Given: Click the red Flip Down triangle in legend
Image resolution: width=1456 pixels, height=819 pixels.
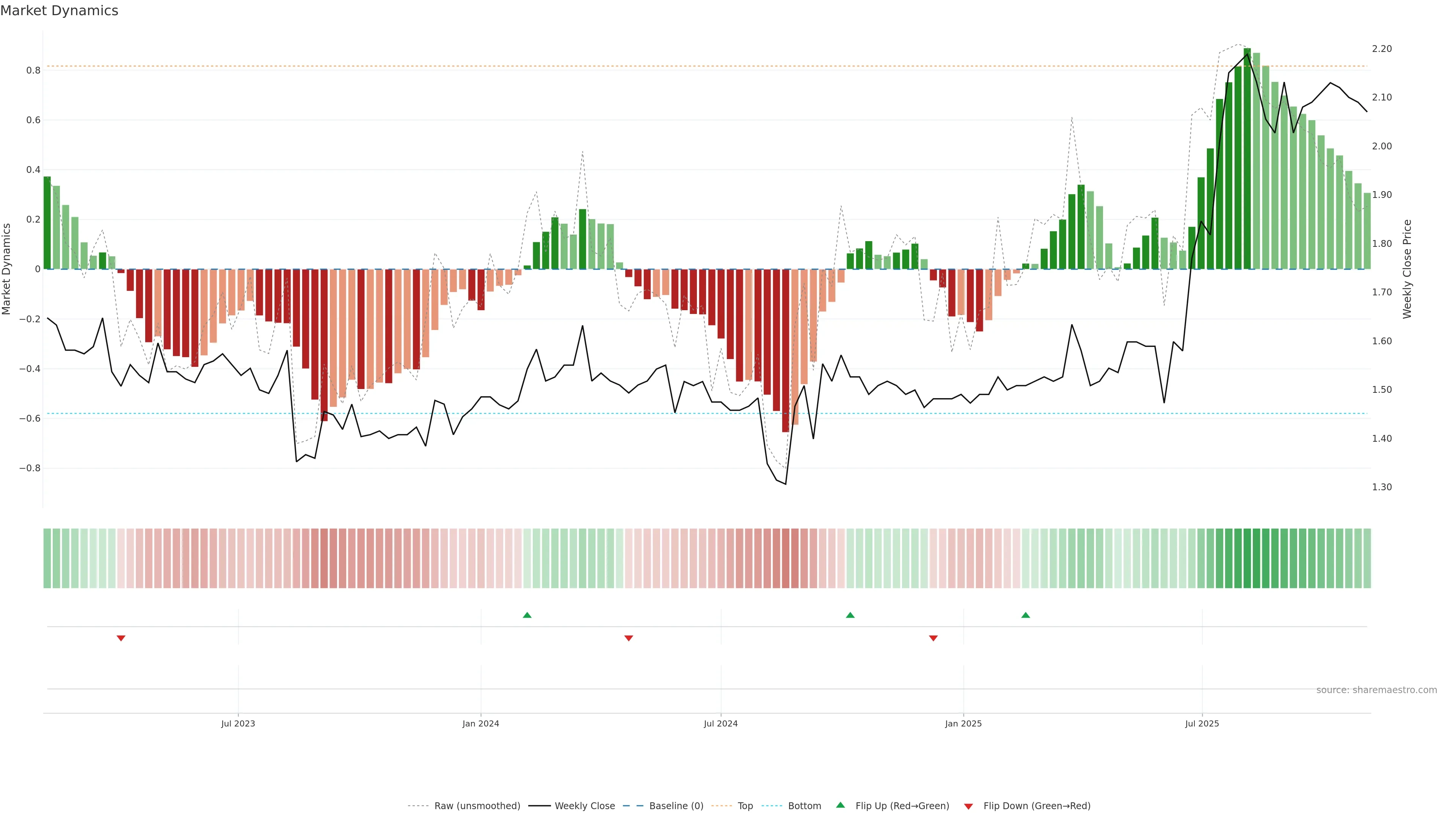Looking at the screenshot, I should point(968,806).
